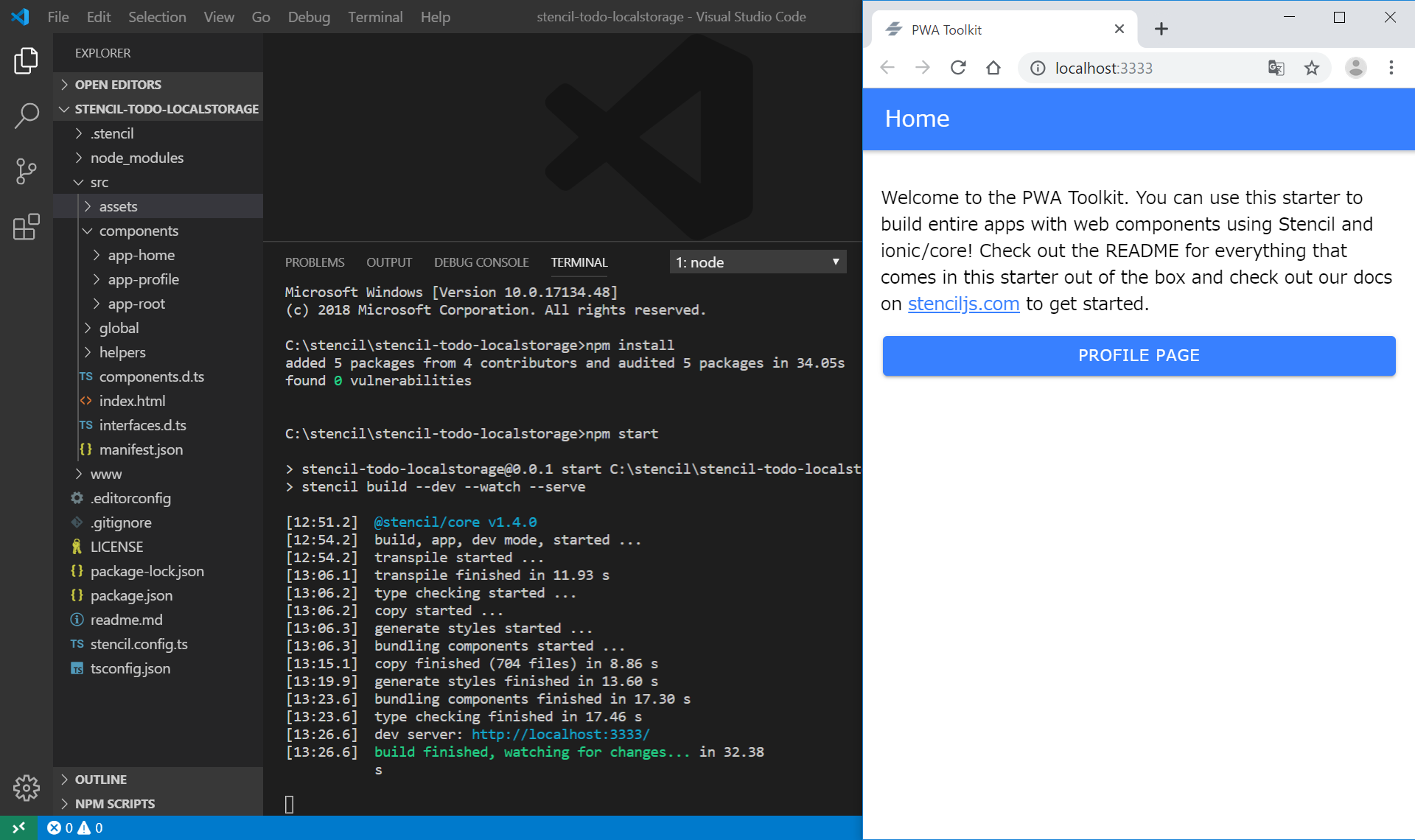This screenshot has width=1415, height=840.
Task: Go back in the browser
Action: click(x=887, y=68)
